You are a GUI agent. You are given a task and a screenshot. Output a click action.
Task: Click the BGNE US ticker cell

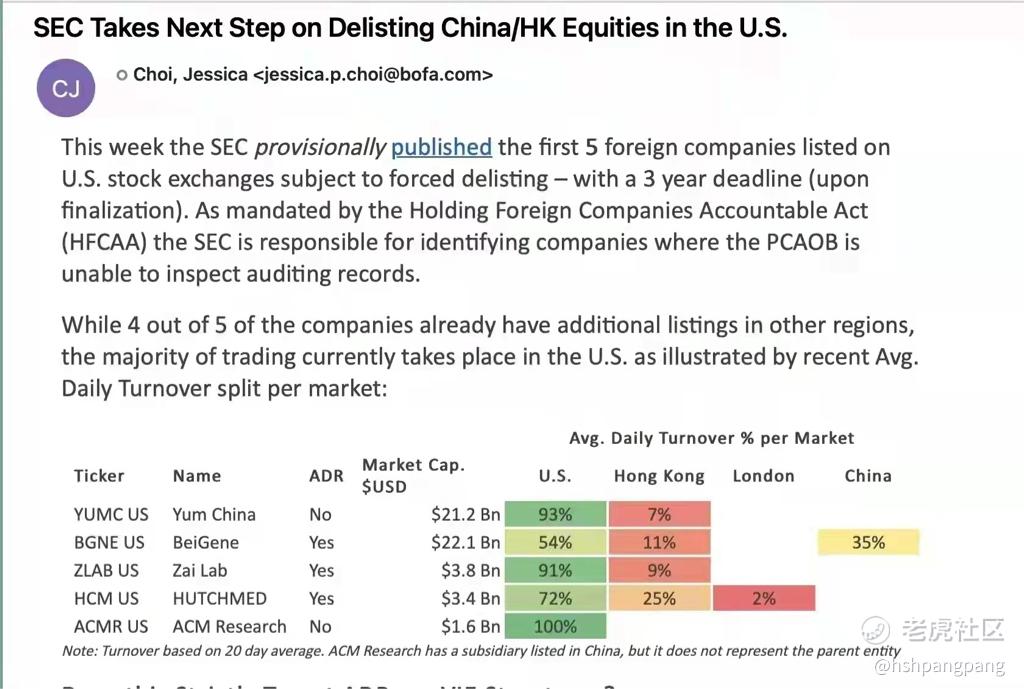[109, 542]
